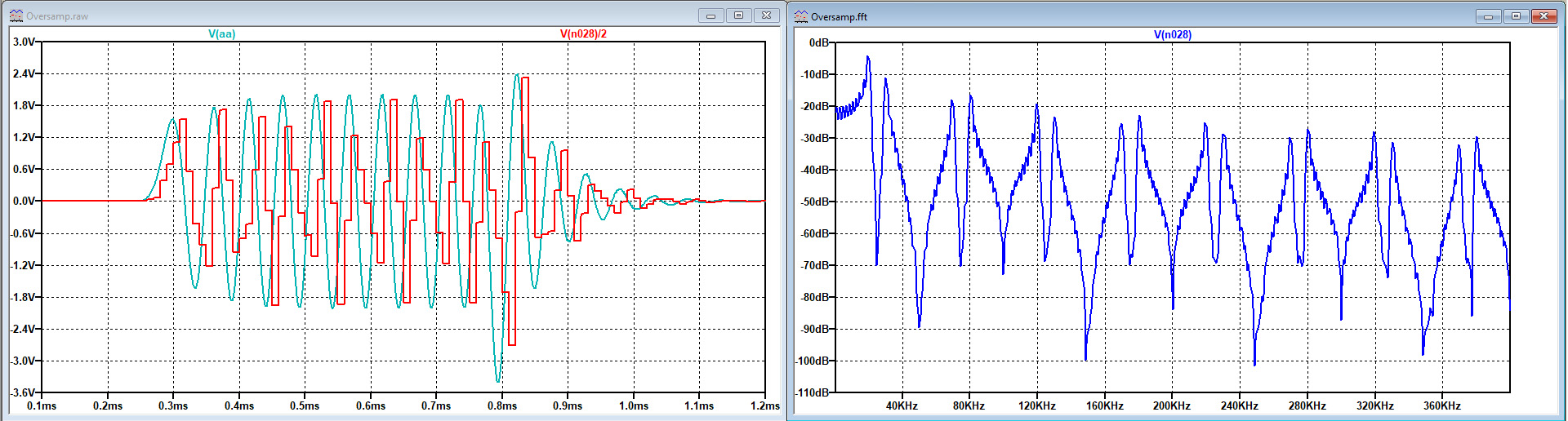Click the 0.0V vertical axis label
The image size is (1568, 421).
[24, 201]
